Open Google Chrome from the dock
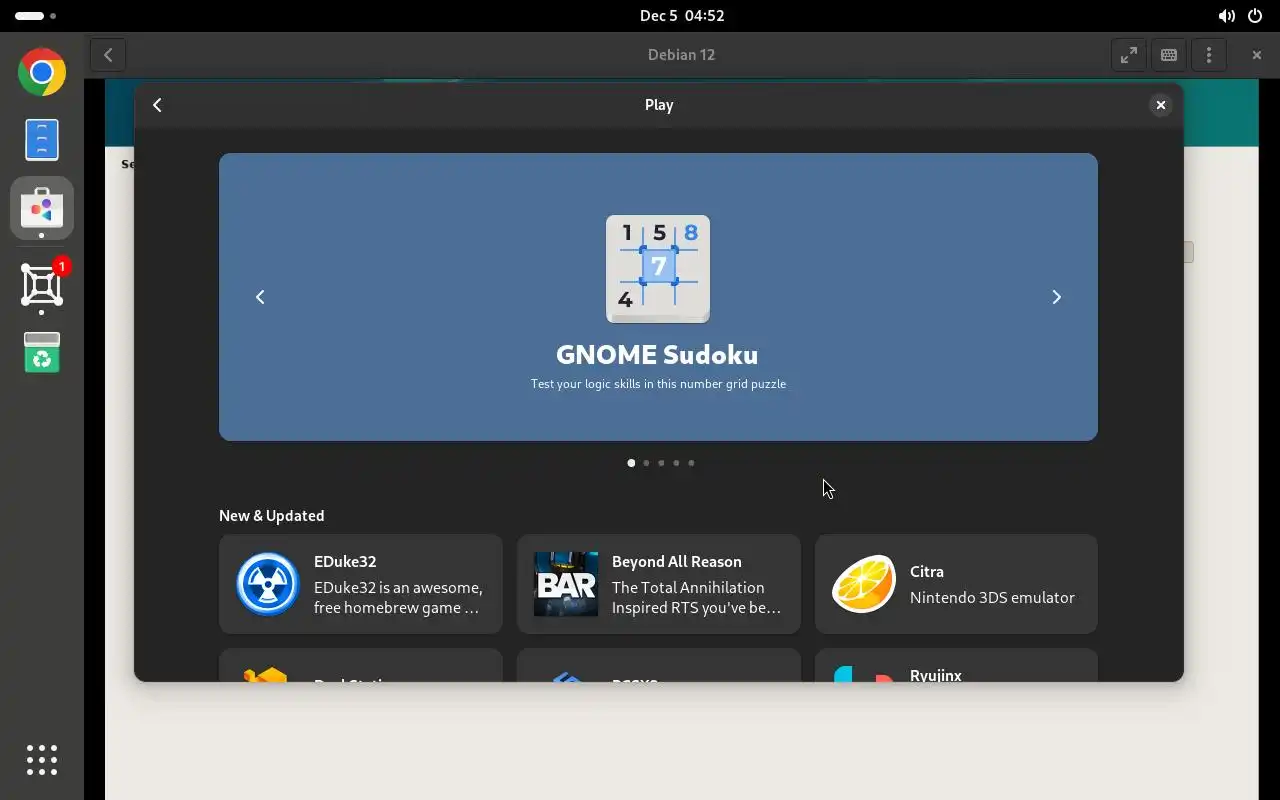The width and height of the screenshot is (1280, 800). tap(42, 72)
